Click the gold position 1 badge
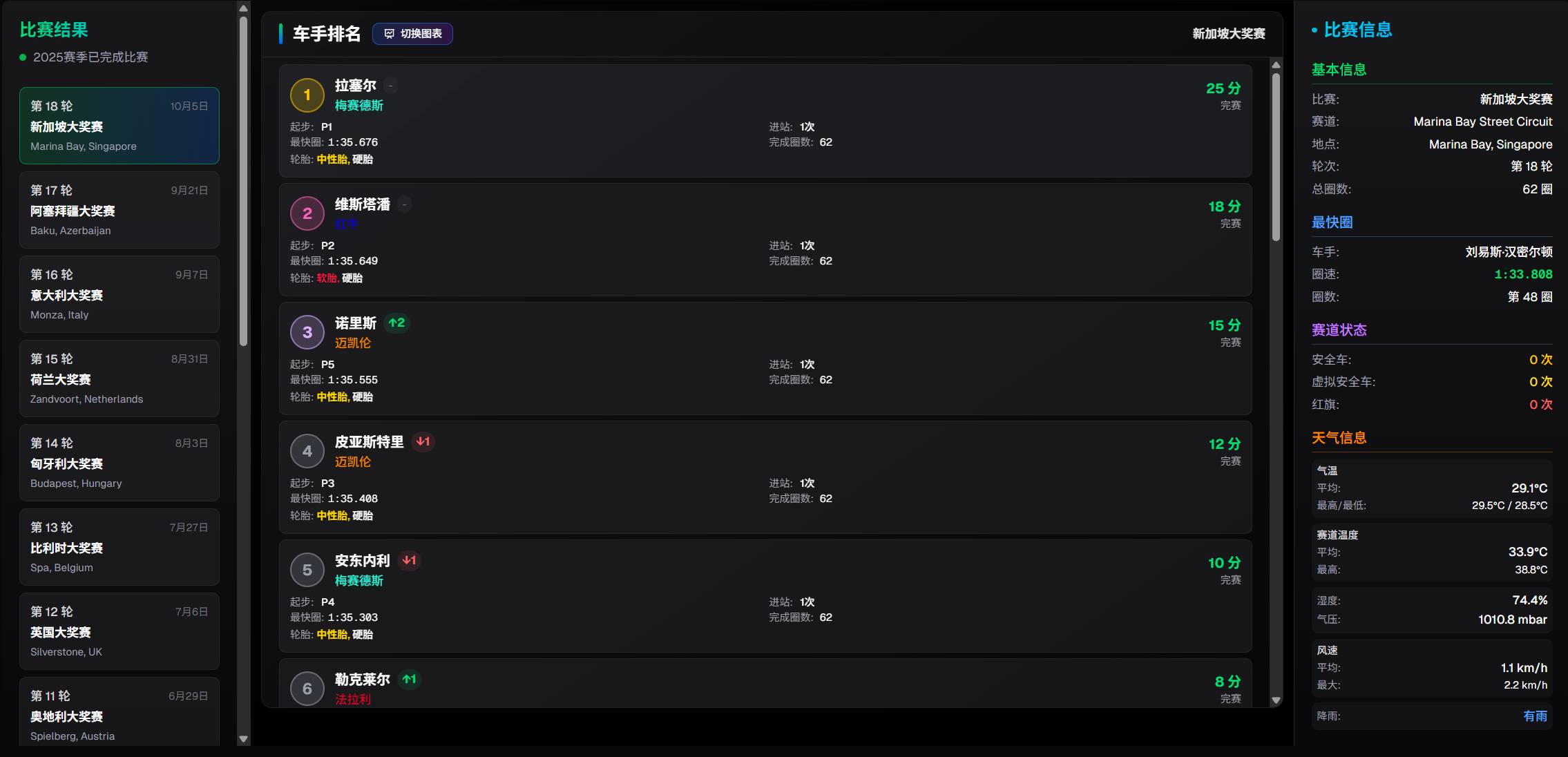1568x757 pixels. point(307,95)
